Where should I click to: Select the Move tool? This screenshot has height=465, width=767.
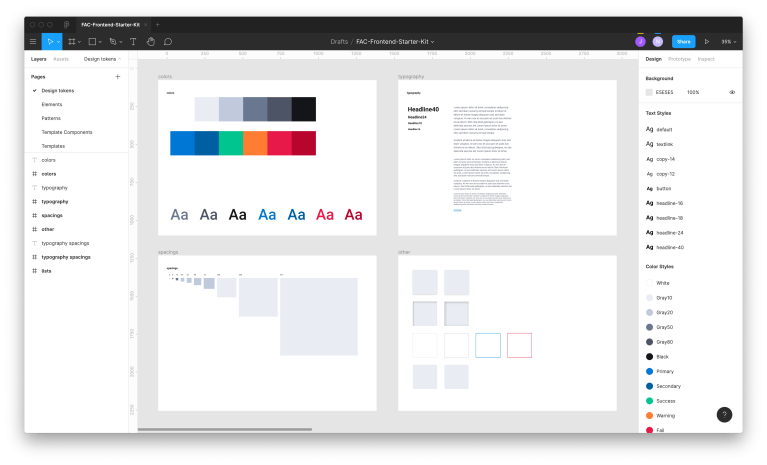pyautogui.click(x=50, y=42)
